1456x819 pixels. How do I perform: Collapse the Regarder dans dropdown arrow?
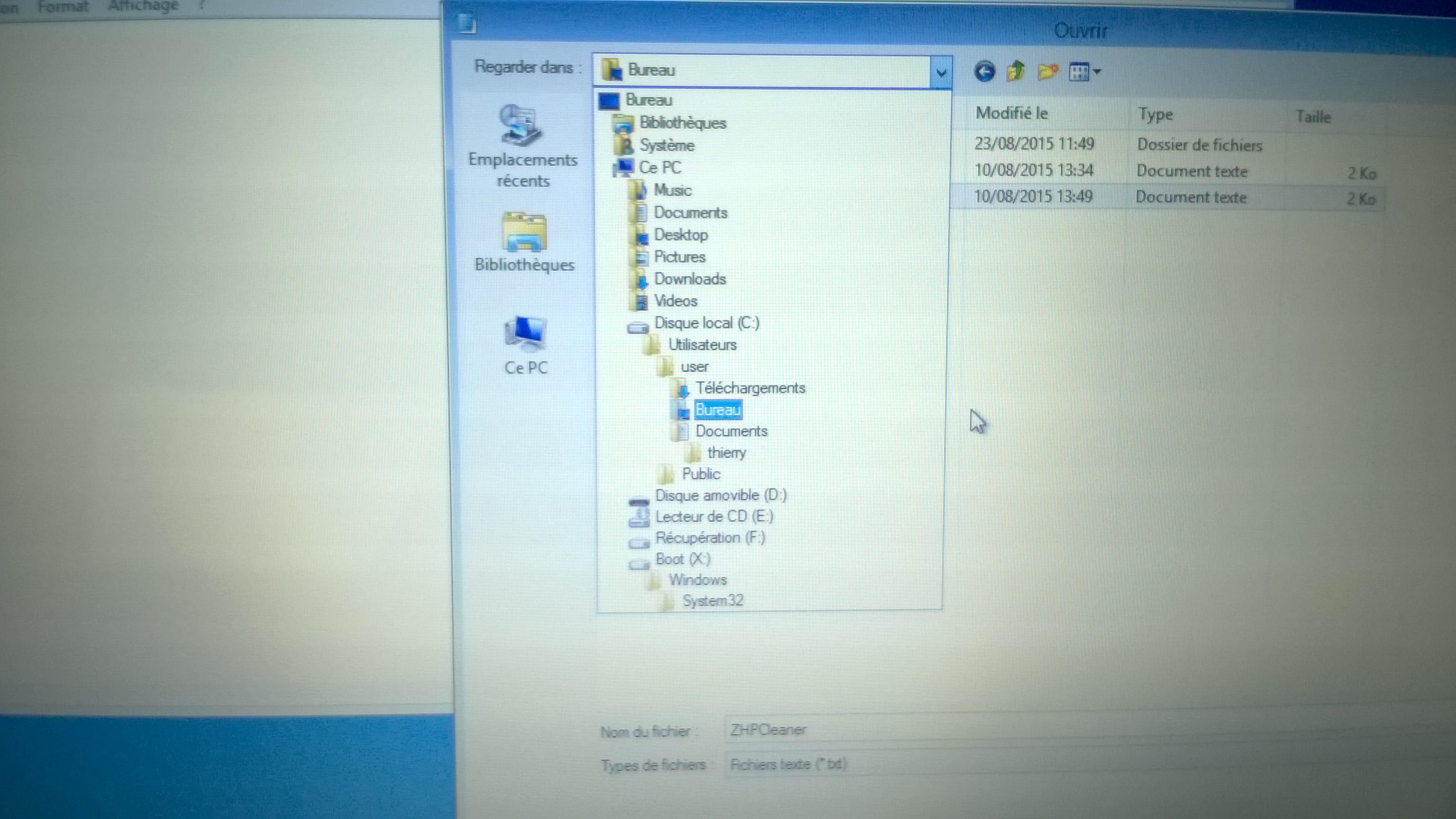940,73
